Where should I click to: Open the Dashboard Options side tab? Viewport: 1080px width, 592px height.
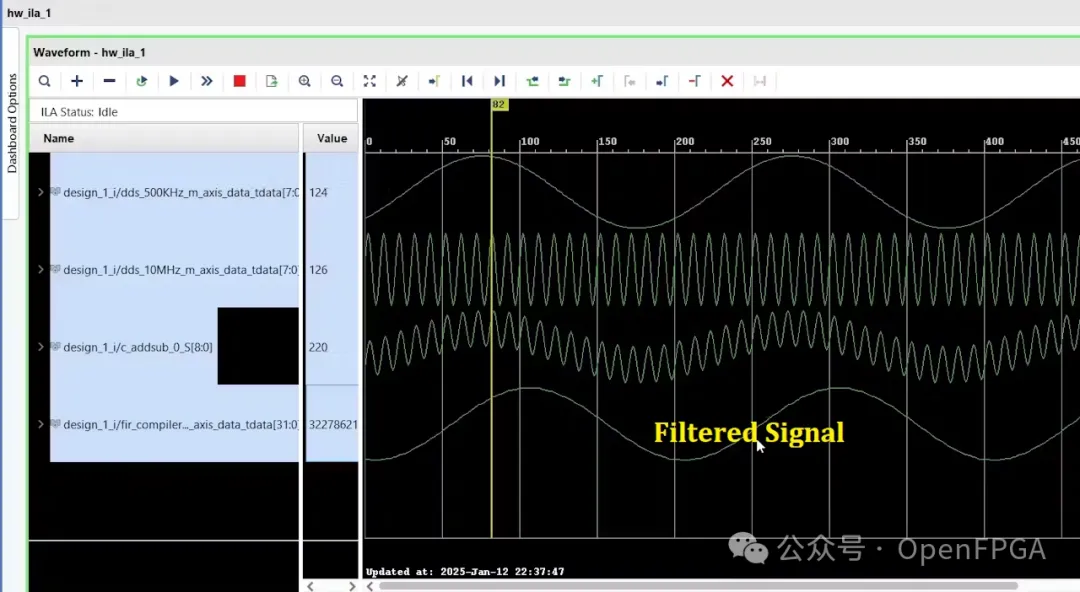(12, 124)
